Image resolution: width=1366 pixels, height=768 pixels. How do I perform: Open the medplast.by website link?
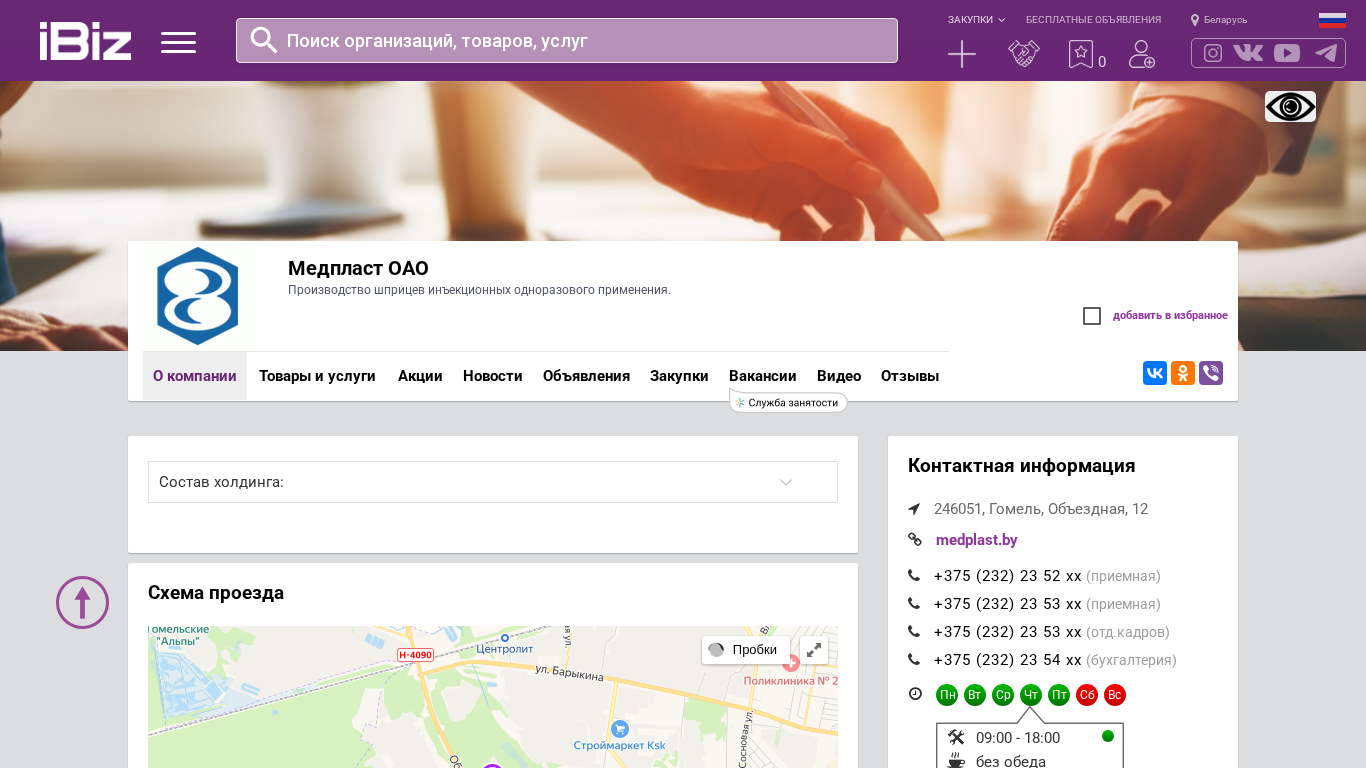[x=976, y=540]
